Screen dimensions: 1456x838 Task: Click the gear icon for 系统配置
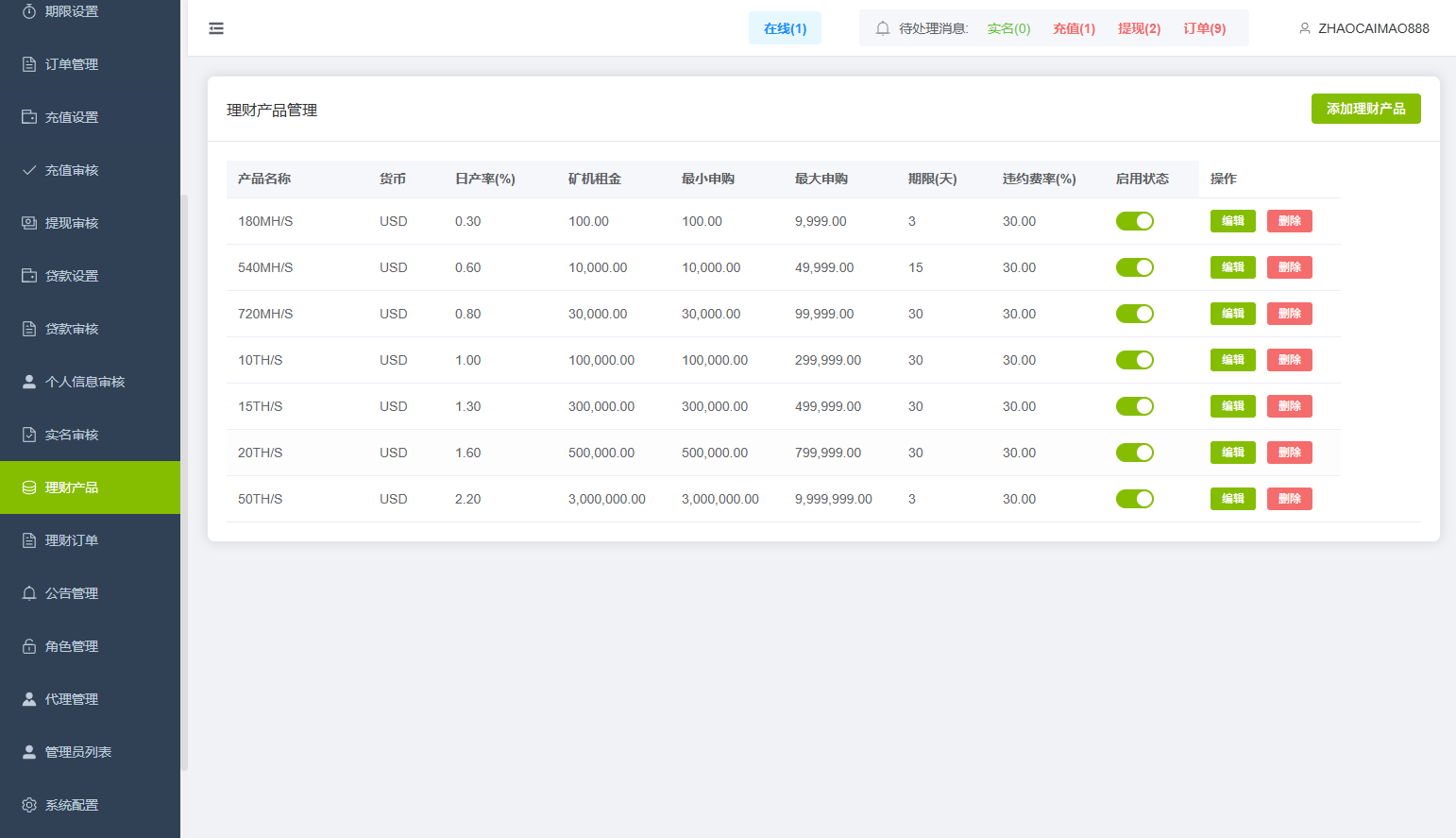tap(29, 805)
